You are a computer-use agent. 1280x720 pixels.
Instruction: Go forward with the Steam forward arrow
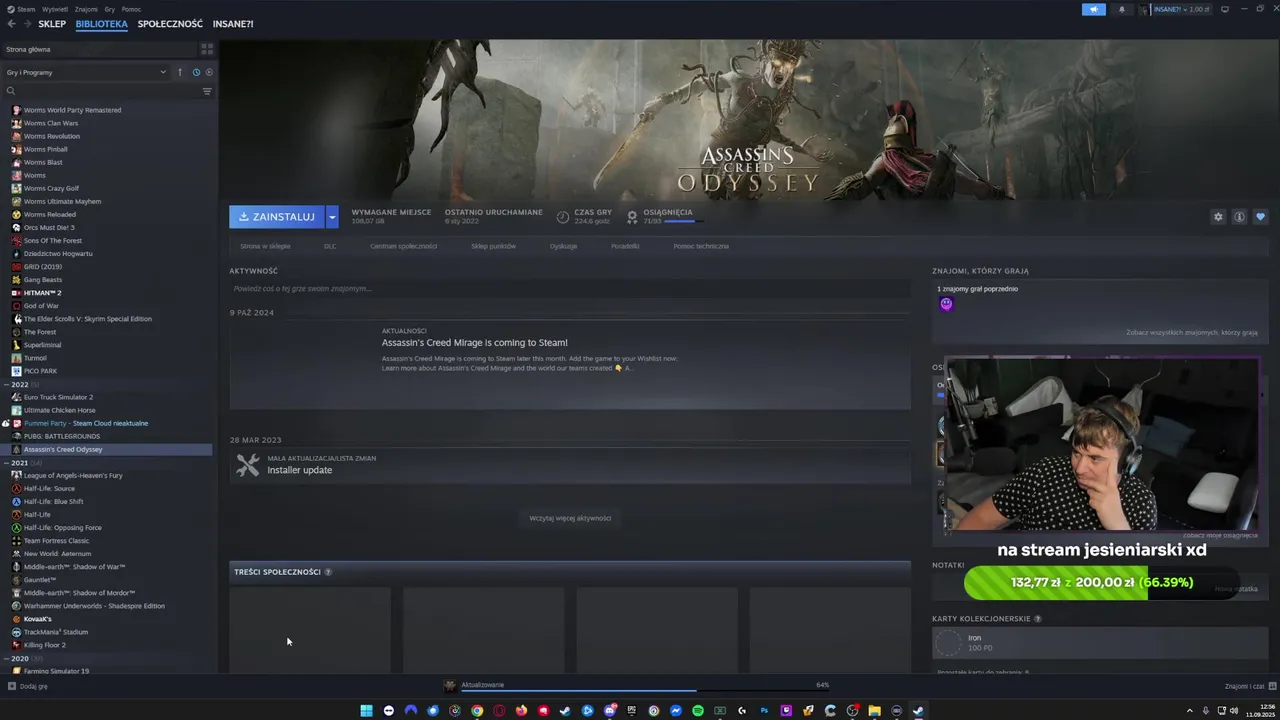tap(26, 24)
